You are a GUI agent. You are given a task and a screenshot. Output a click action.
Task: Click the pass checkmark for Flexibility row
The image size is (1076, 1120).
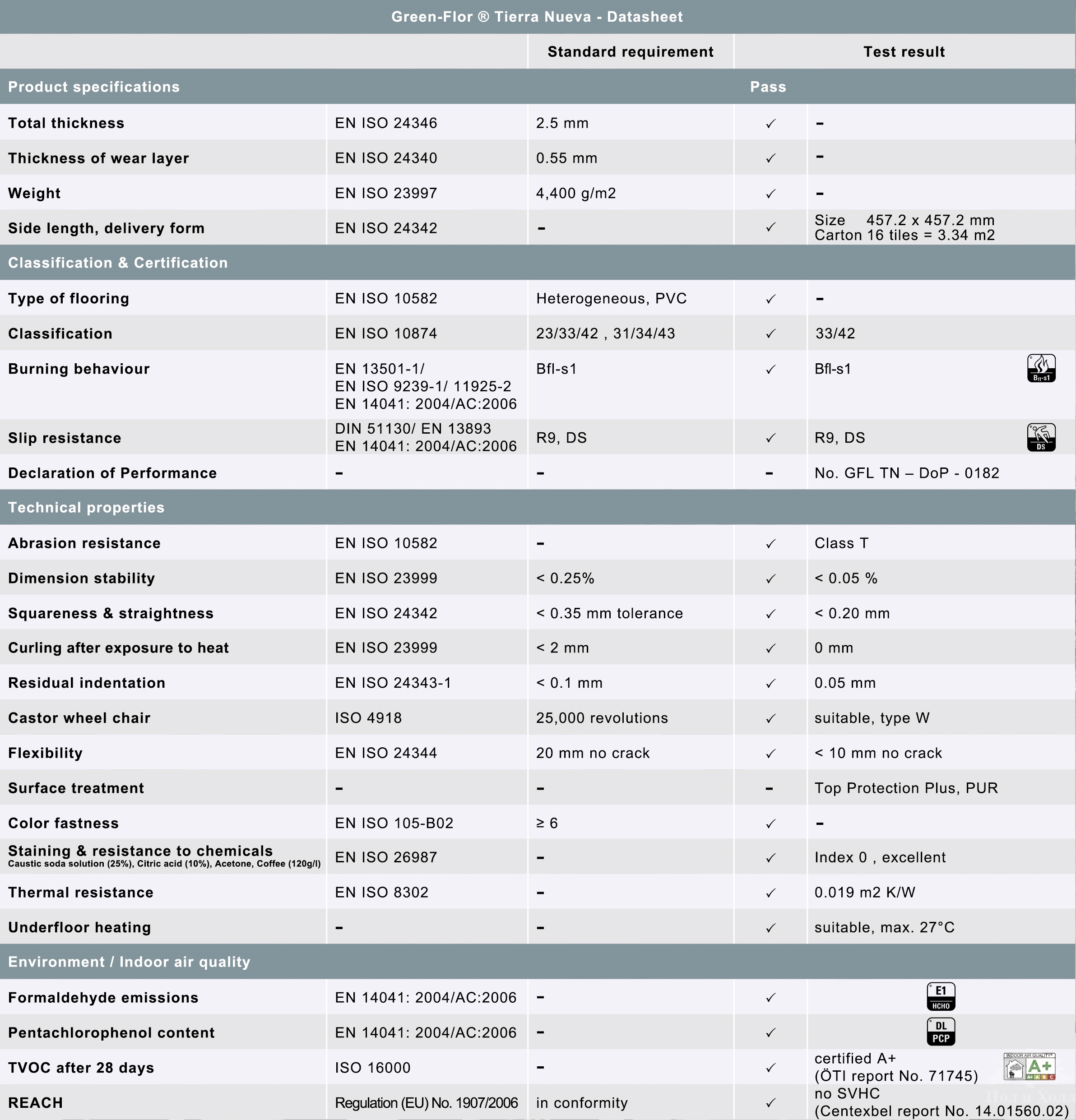[770, 754]
